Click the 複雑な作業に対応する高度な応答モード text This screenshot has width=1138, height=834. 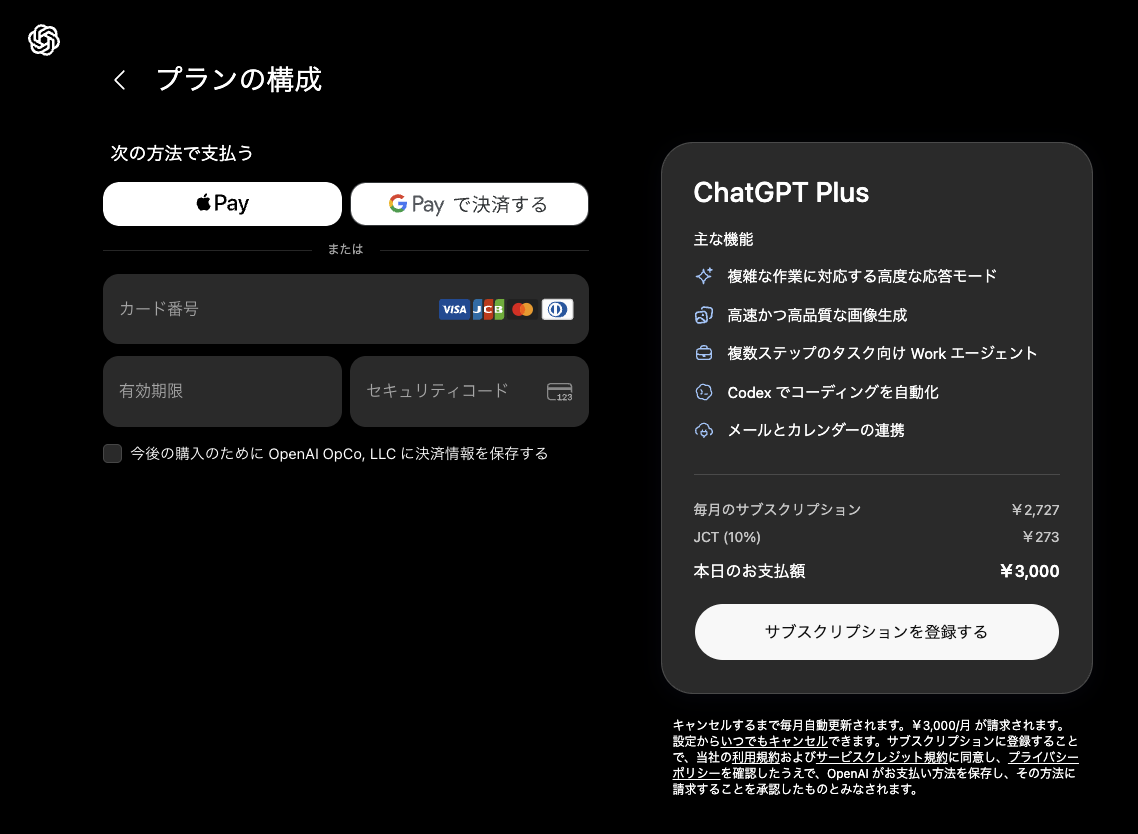(861, 276)
